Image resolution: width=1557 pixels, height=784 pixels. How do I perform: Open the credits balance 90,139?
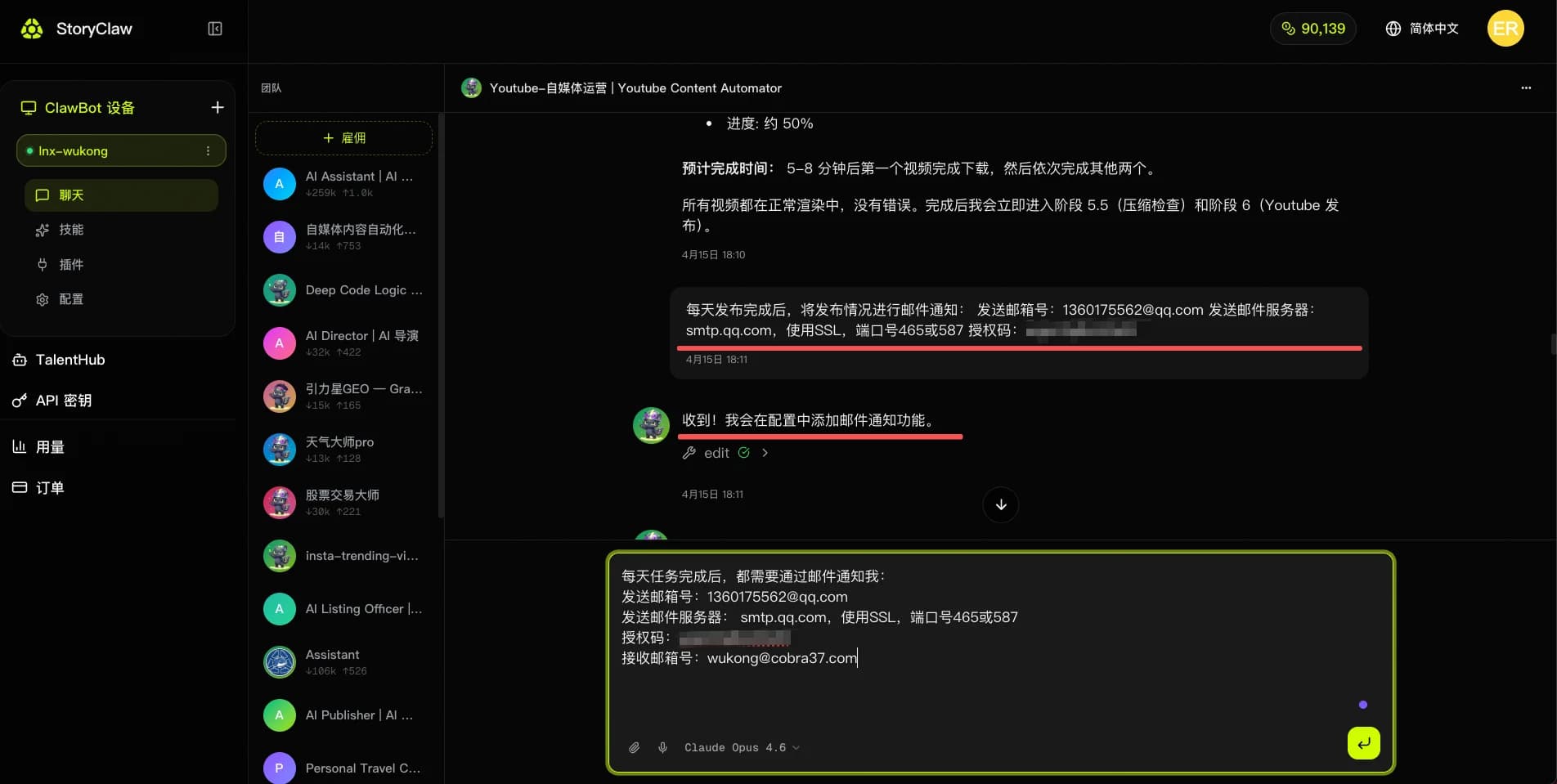click(1313, 29)
